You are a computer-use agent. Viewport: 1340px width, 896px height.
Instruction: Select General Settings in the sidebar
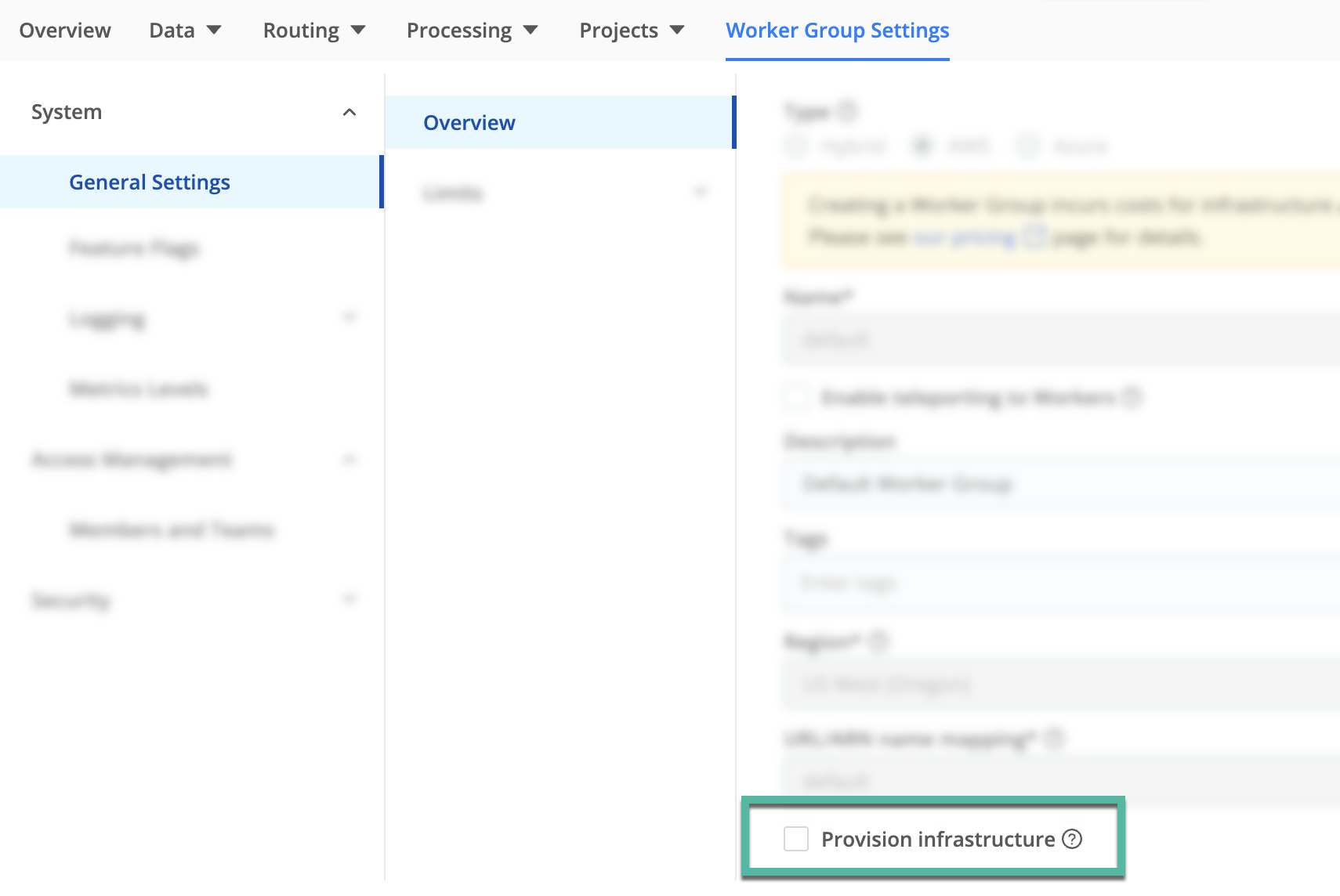[150, 182]
